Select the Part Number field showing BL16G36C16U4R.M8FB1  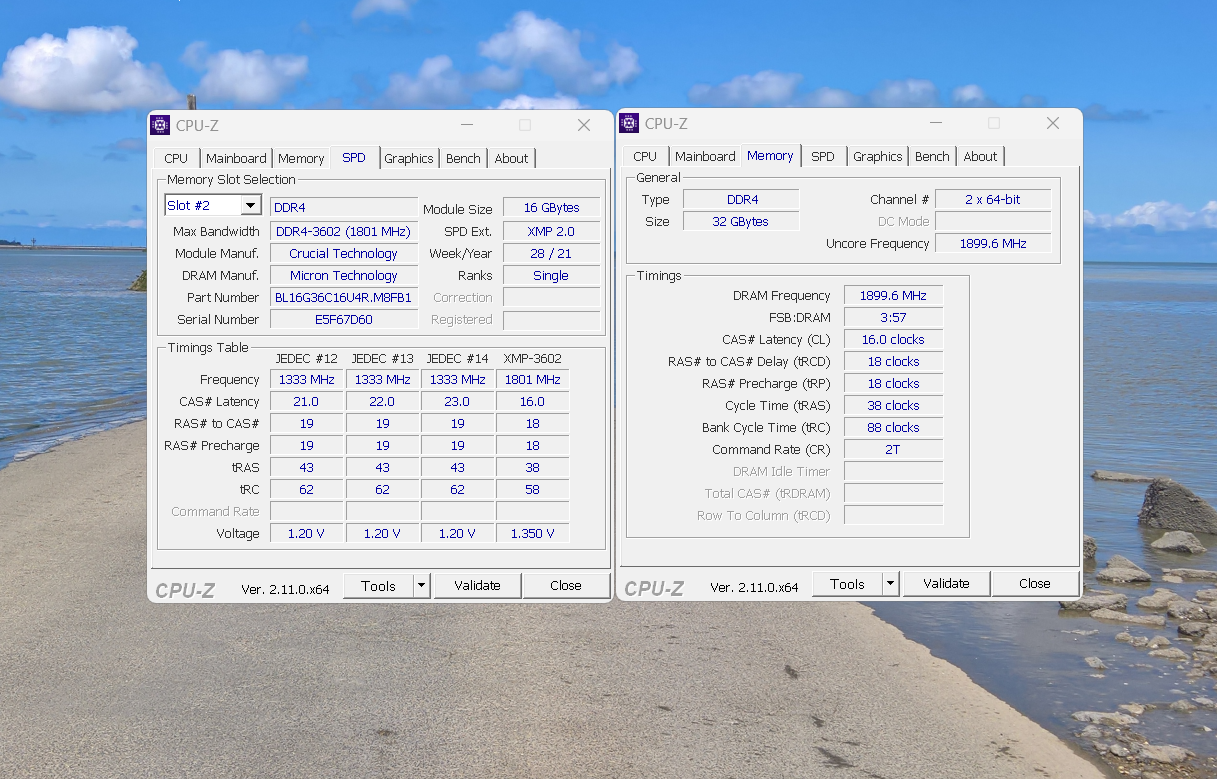[x=344, y=297]
